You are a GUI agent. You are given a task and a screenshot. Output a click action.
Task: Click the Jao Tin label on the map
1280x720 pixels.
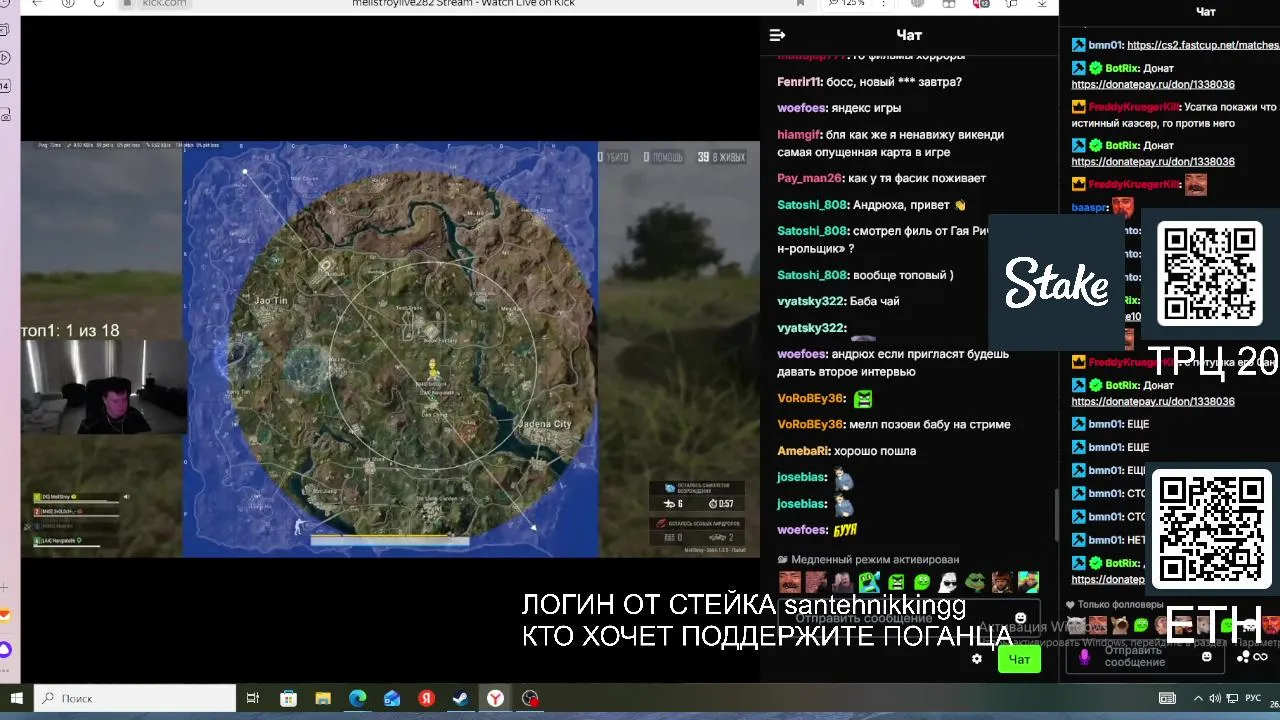(x=270, y=300)
